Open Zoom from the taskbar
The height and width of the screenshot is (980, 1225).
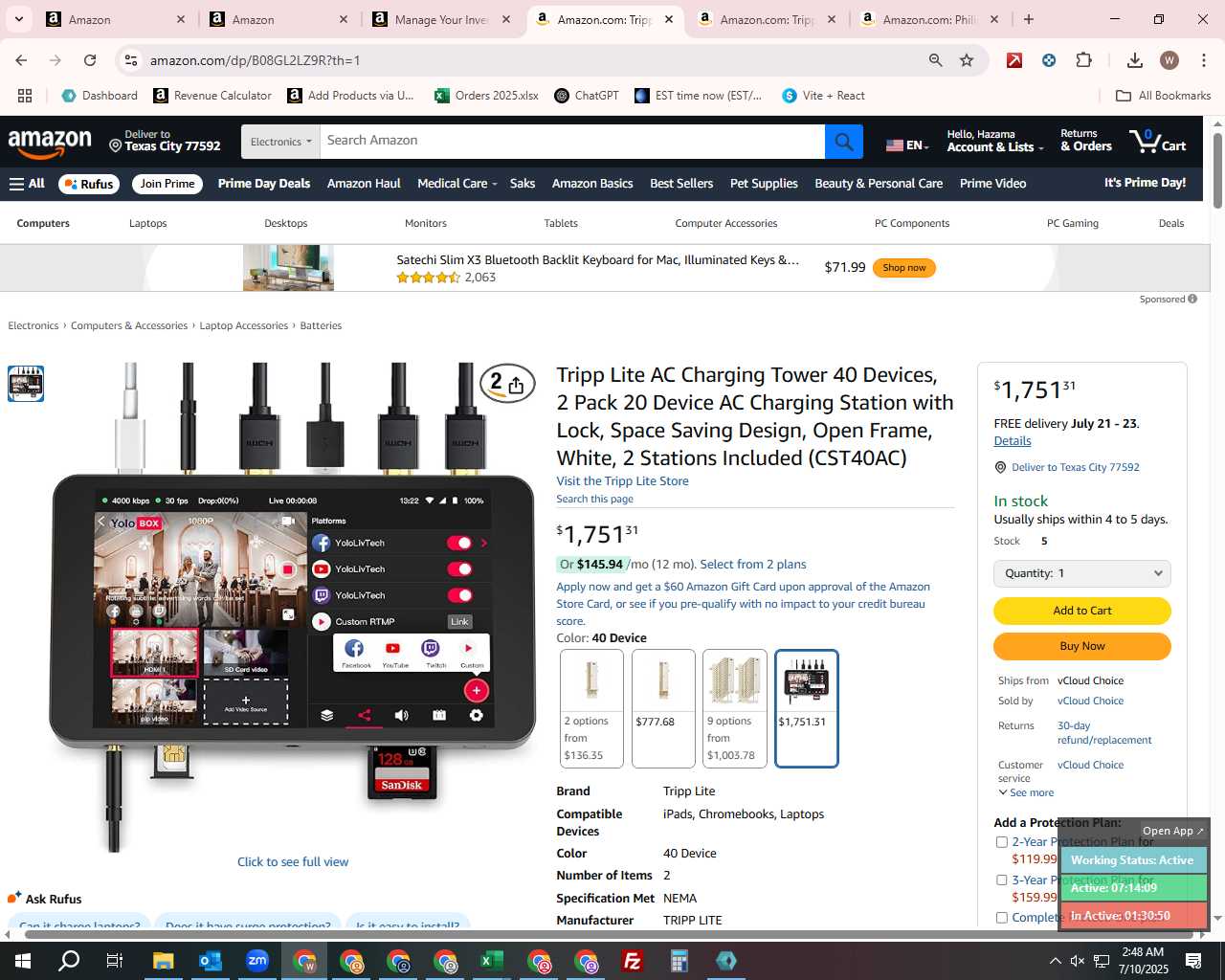click(x=256, y=961)
